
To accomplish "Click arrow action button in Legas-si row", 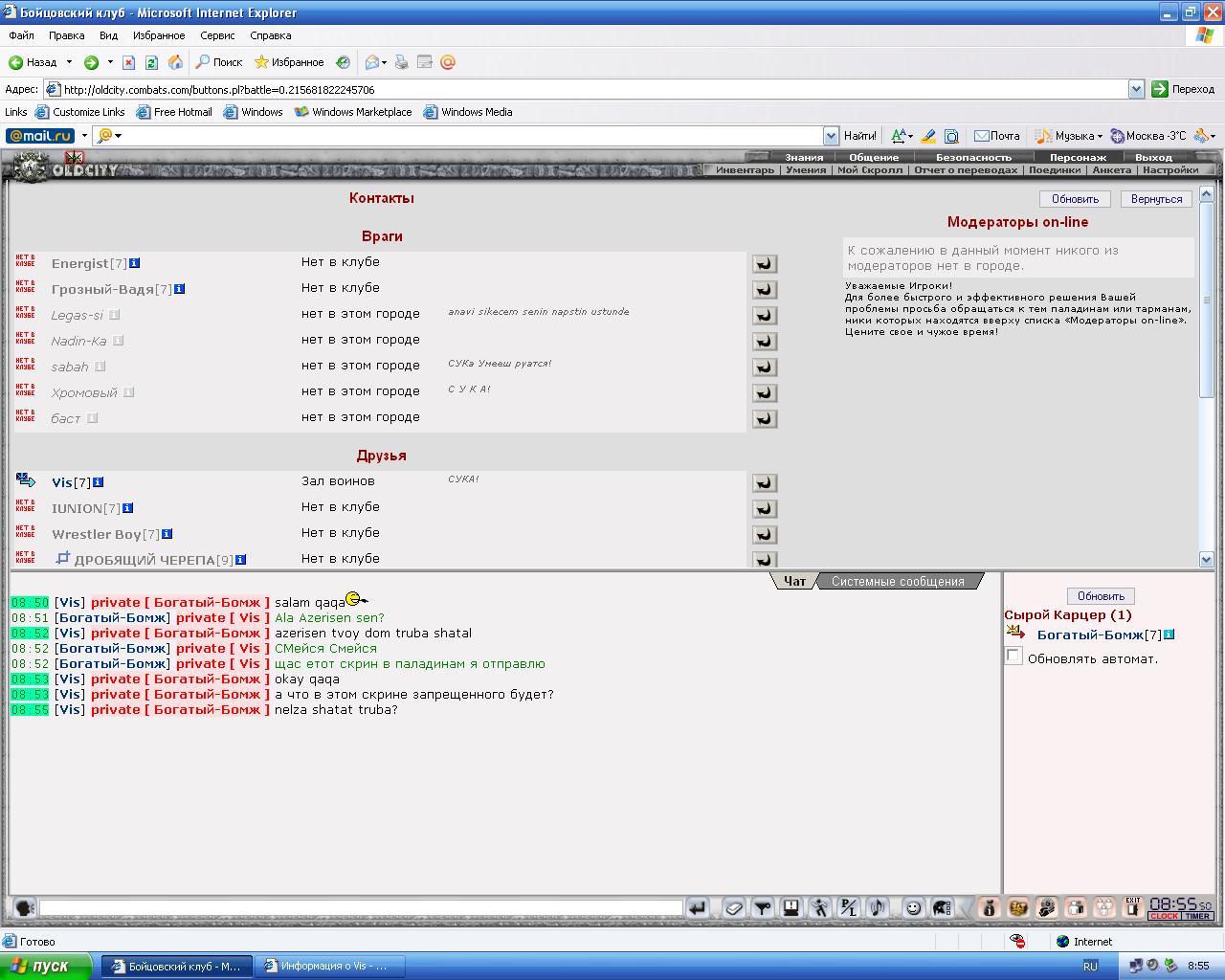I will pyautogui.click(x=765, y=316).
